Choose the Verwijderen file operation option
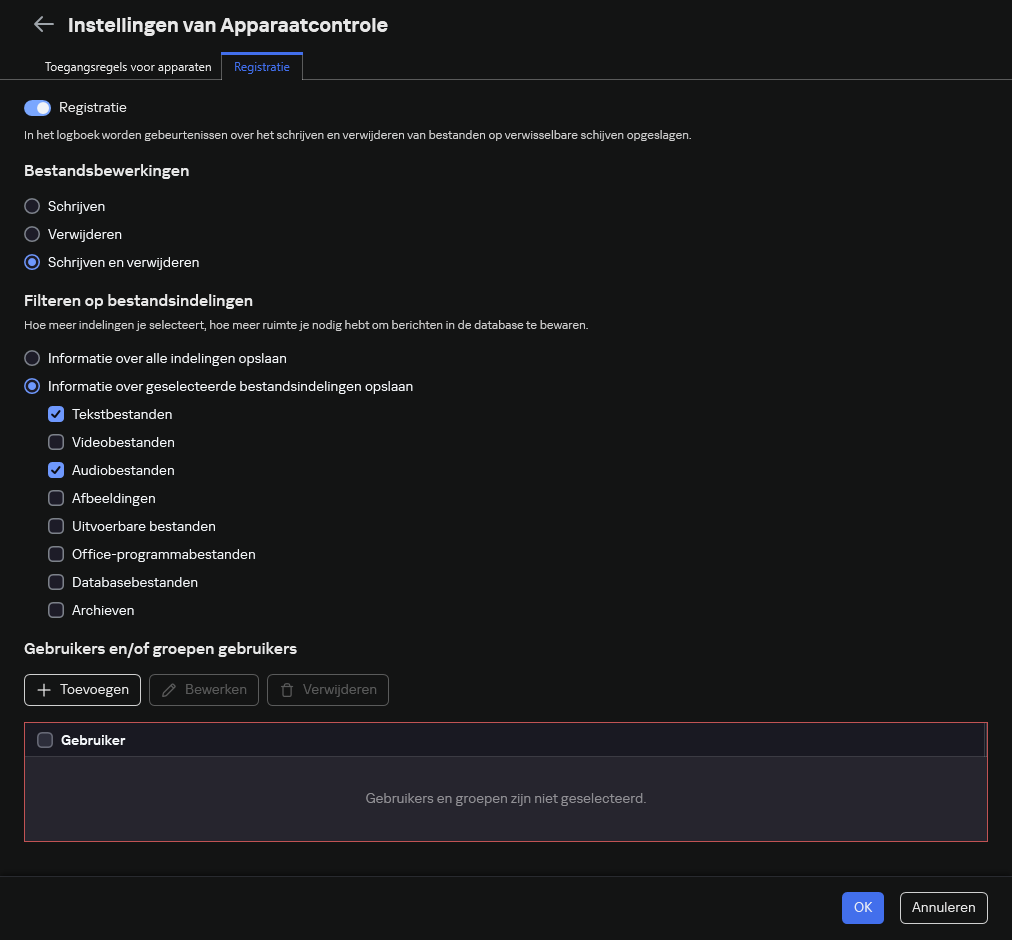1012x940 pixels. tap(32, 234)
